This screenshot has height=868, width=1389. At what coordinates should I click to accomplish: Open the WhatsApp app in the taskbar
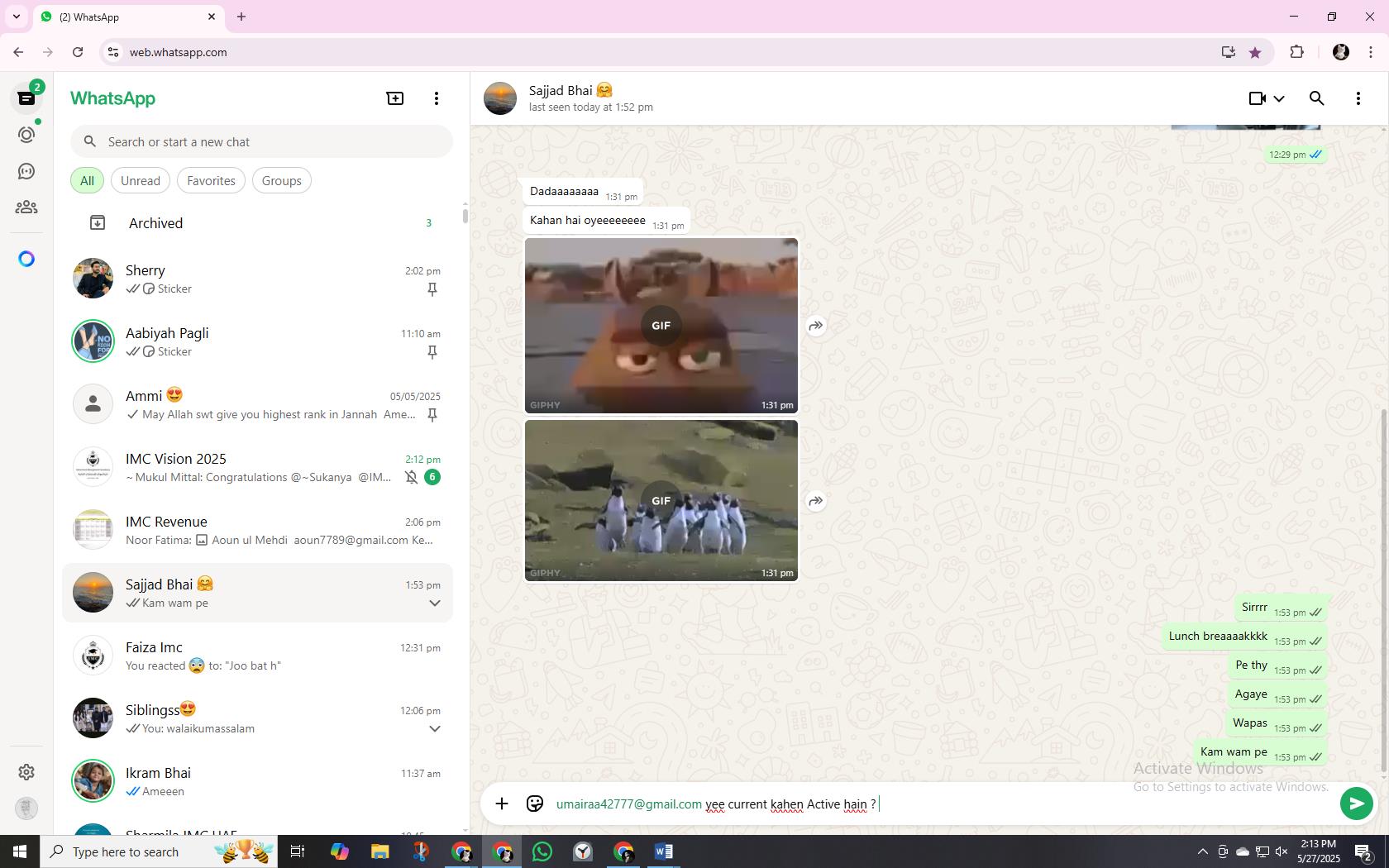coord(542,851)
